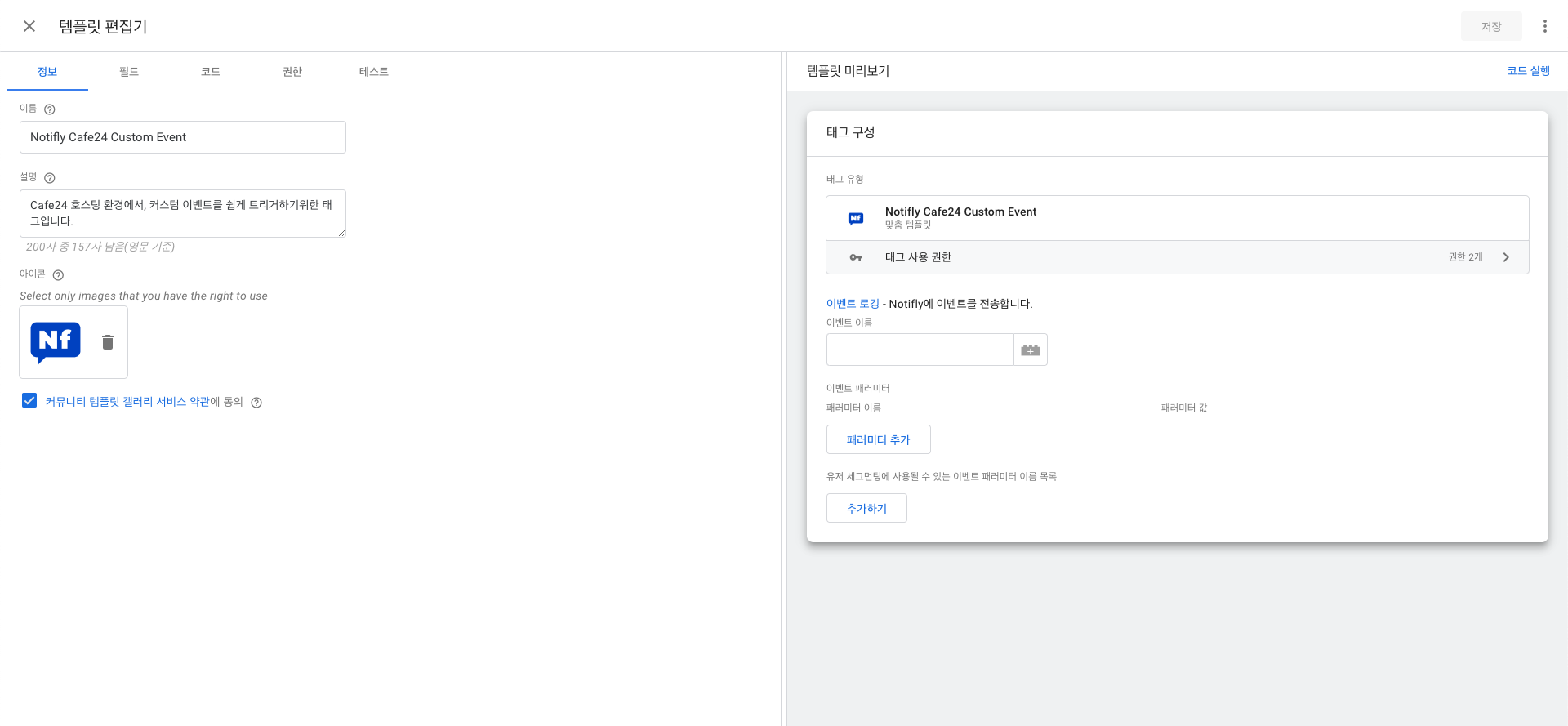Click the 이벤트 이름 input field
Image resolution: width=1568 pixels, height=726 pixels.
[920, 350]
